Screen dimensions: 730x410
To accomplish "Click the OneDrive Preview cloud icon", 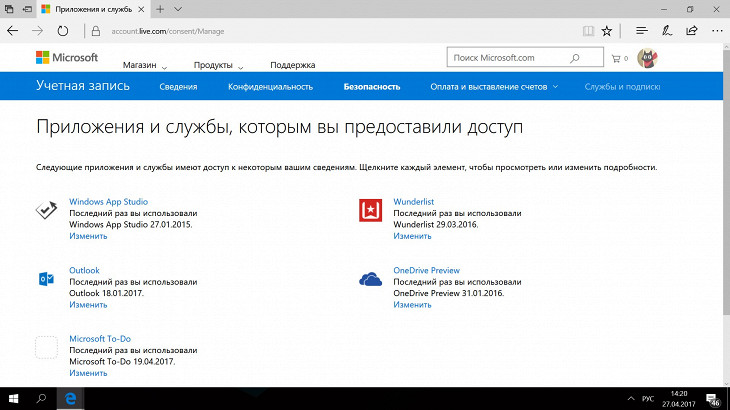I will coord(372,279).
